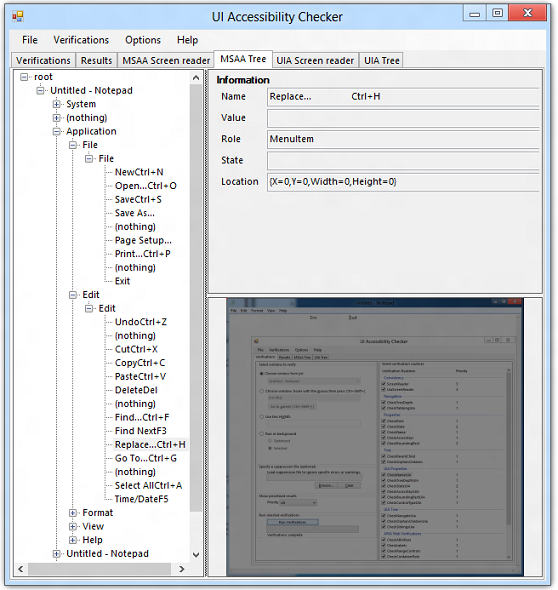Select the Print...Ctrl+P tree item
Viewport: 558px width, 590px height.
click(x=143, y=254)
